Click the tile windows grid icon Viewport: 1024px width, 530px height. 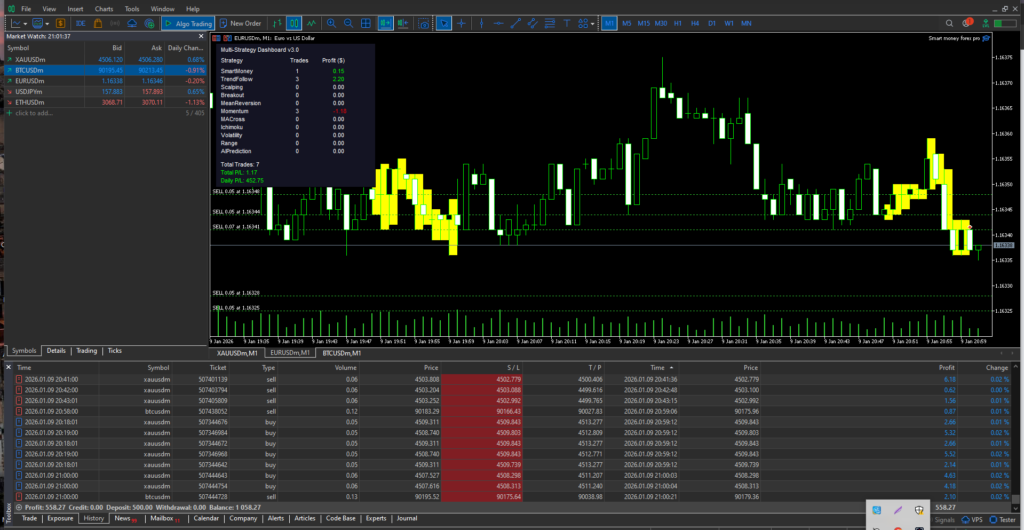[365, 22]
